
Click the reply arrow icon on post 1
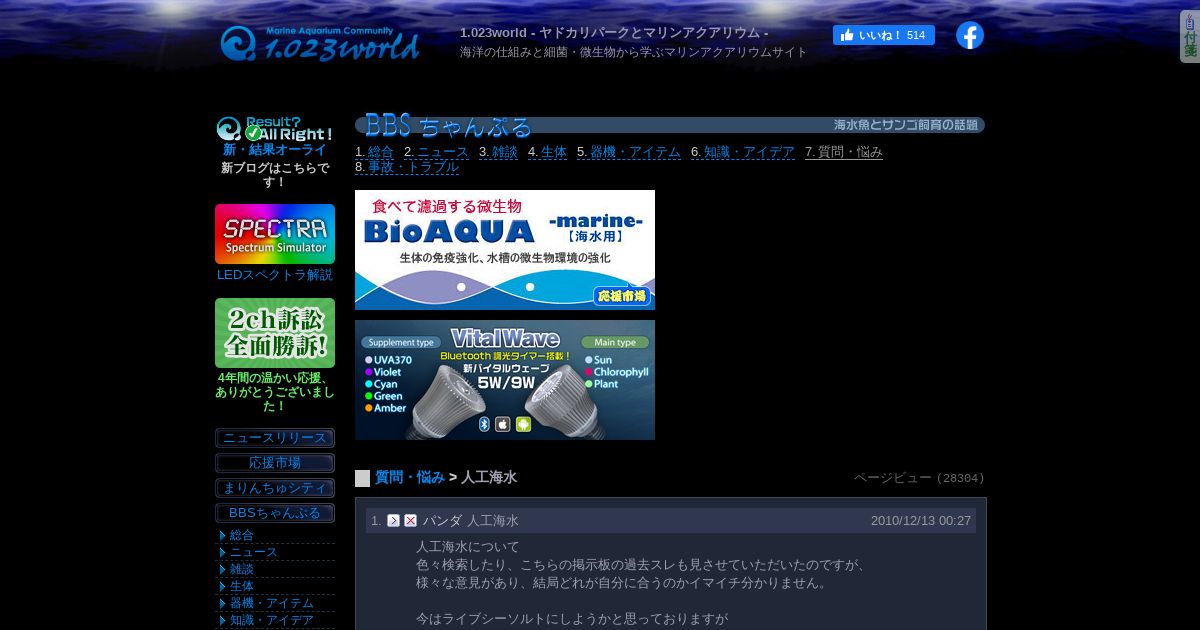393,521
